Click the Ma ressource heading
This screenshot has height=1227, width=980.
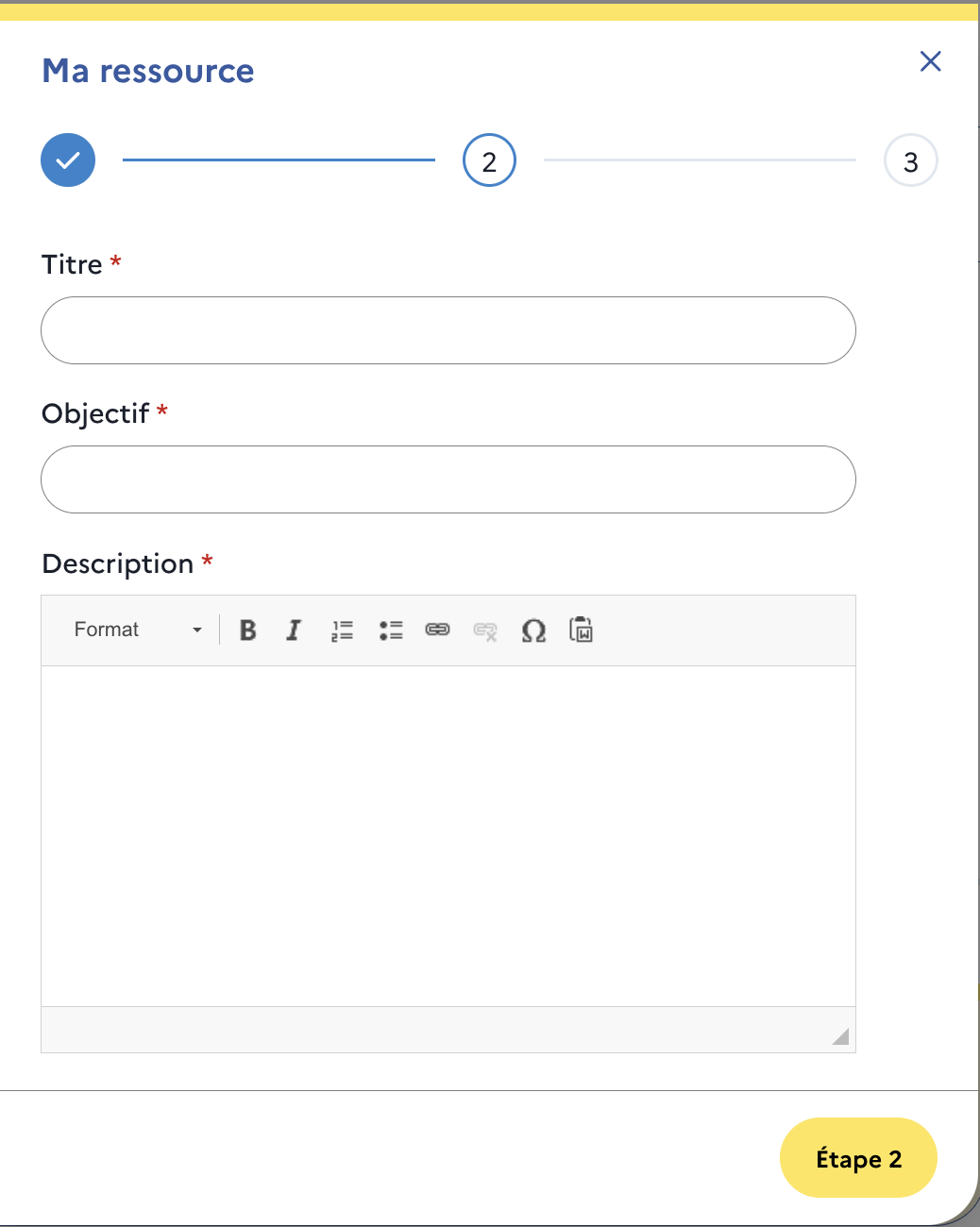click(x=148, y=71)
